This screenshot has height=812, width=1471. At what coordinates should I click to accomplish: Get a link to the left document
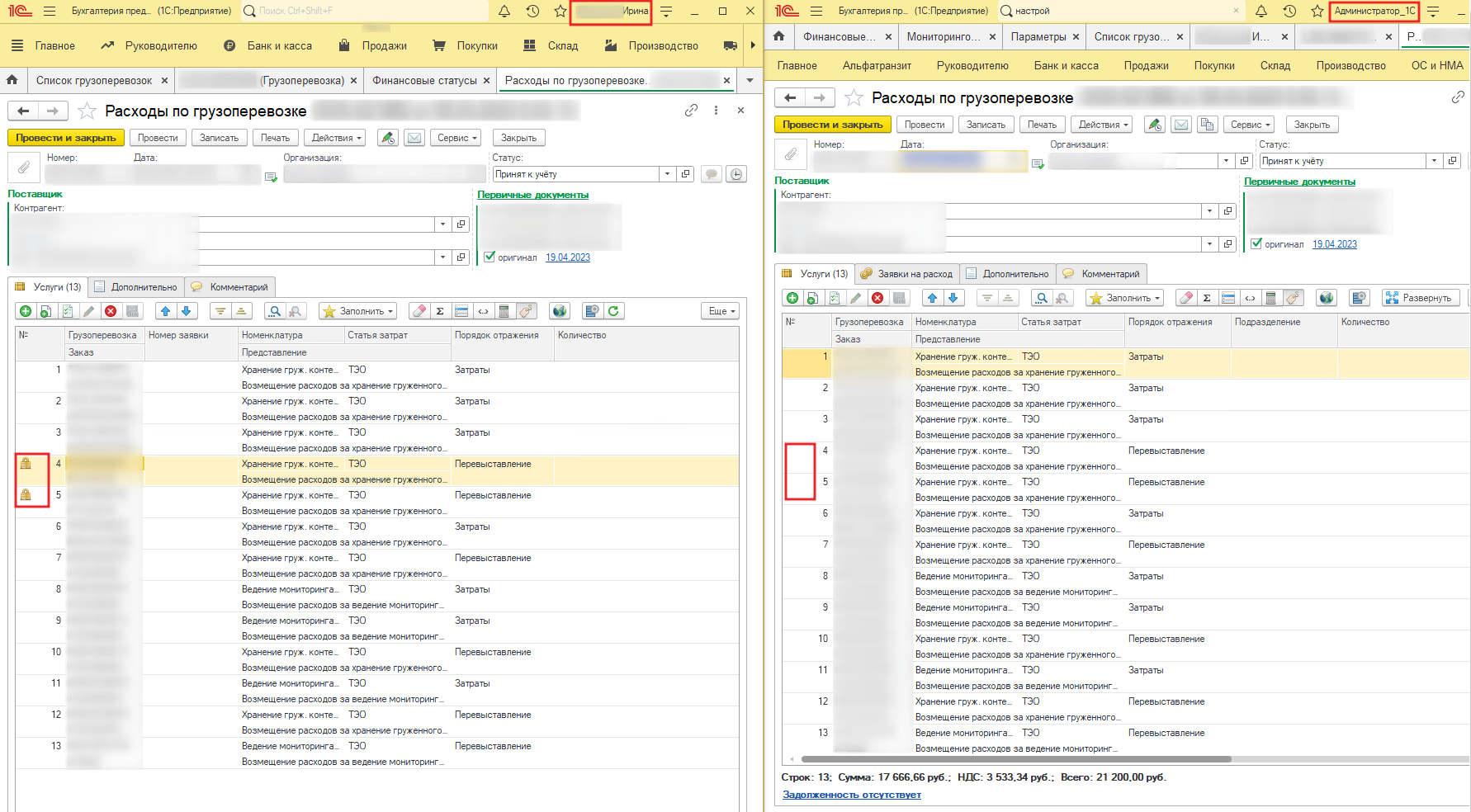[x=691, y=111]
